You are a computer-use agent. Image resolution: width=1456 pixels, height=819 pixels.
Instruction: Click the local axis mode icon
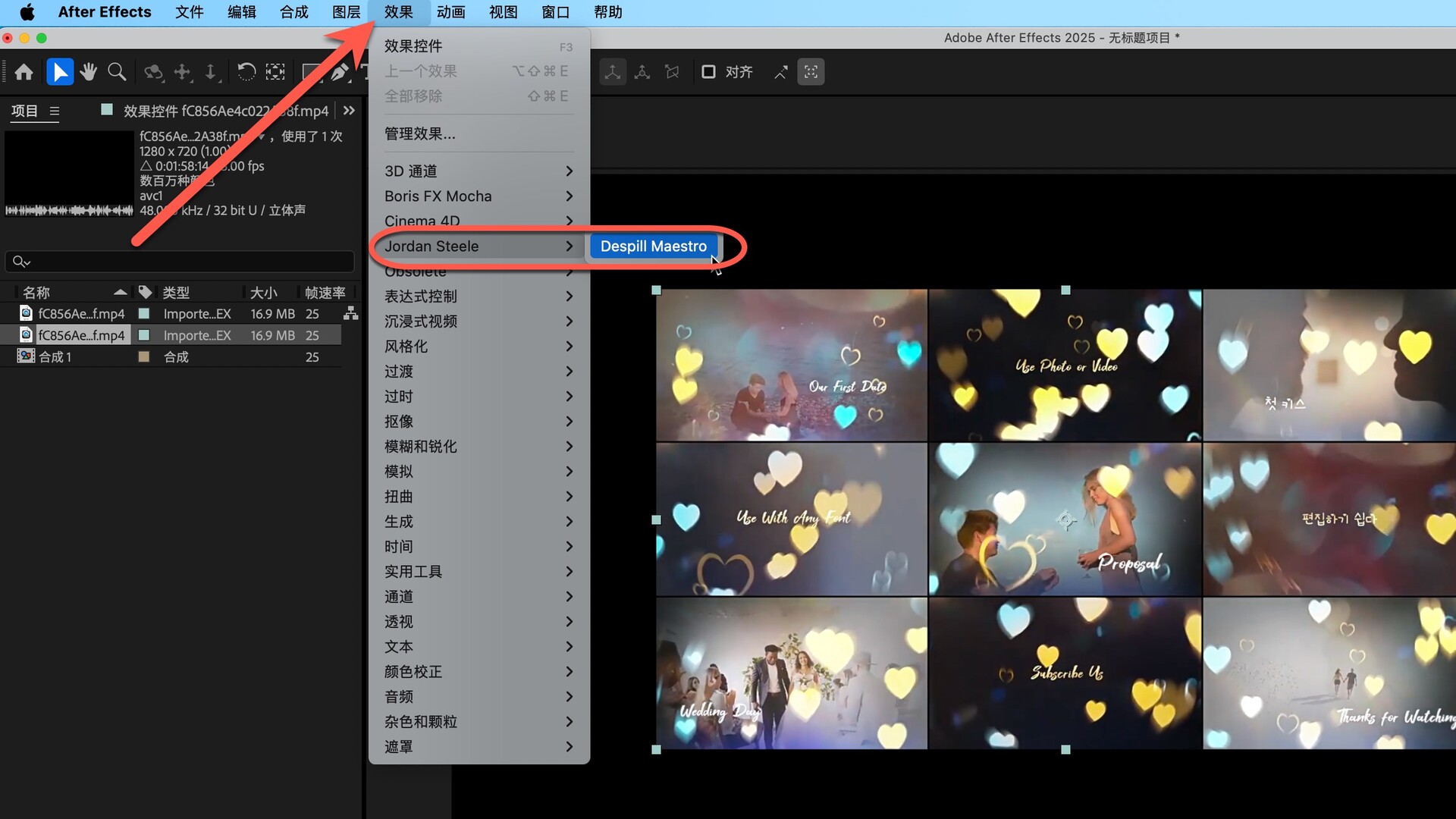[613, 72]
